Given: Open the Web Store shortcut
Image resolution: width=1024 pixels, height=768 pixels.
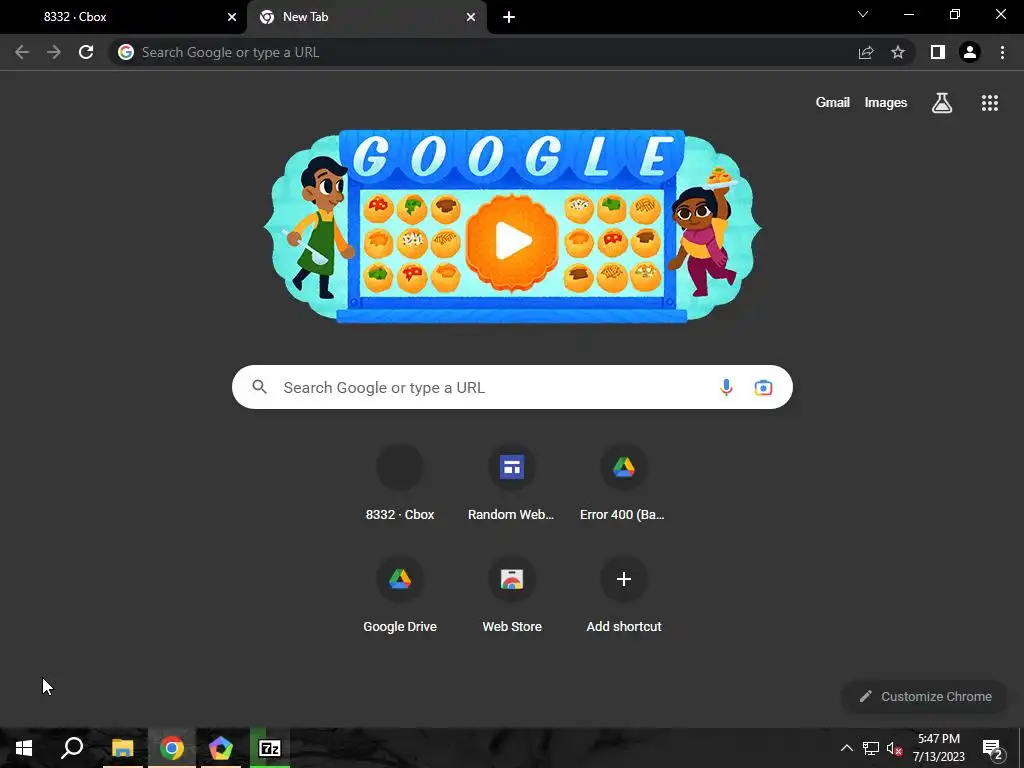Looking at the screenshot, I should pos(512,595).
